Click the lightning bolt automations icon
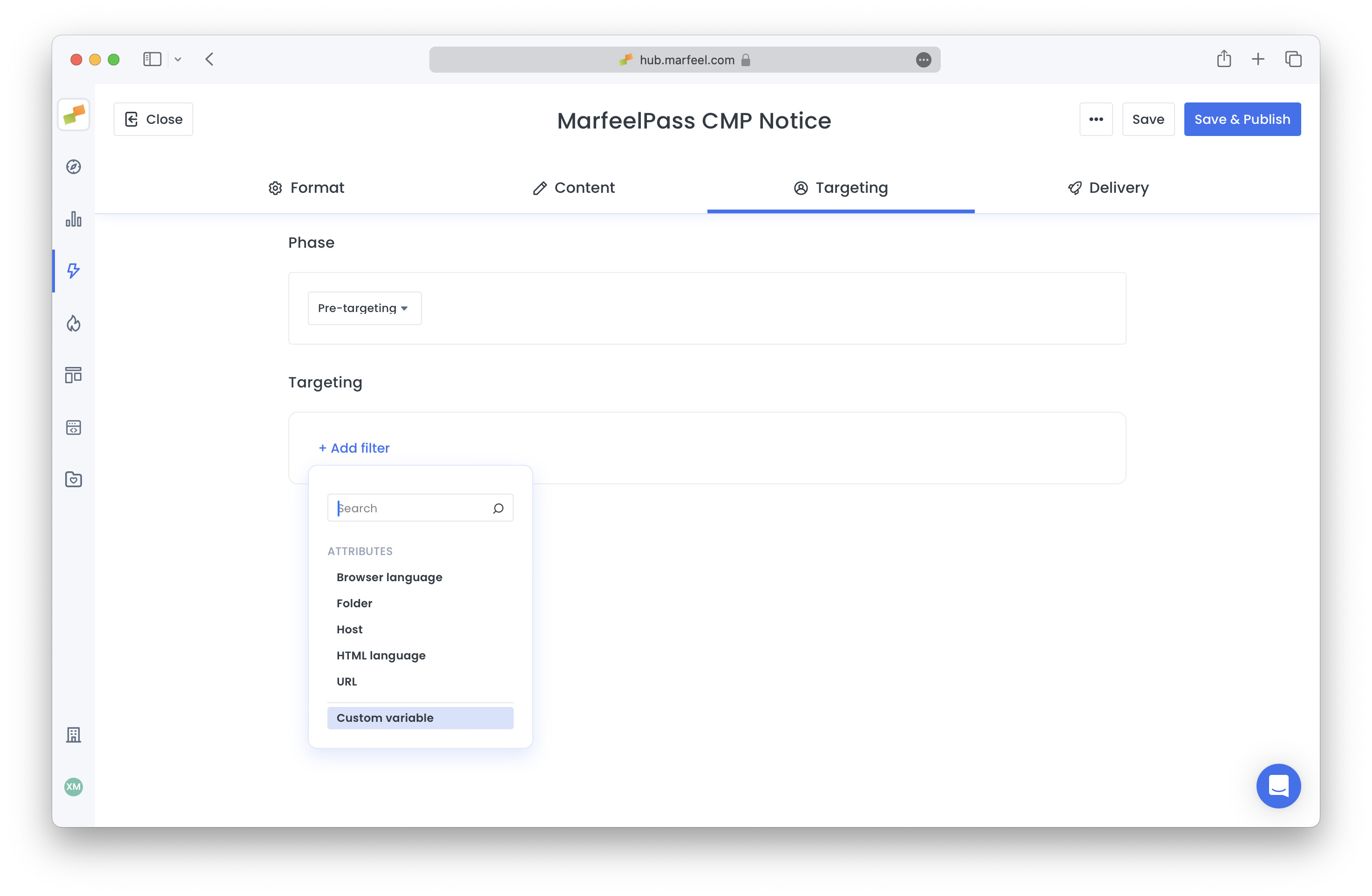 pos(73,271)
